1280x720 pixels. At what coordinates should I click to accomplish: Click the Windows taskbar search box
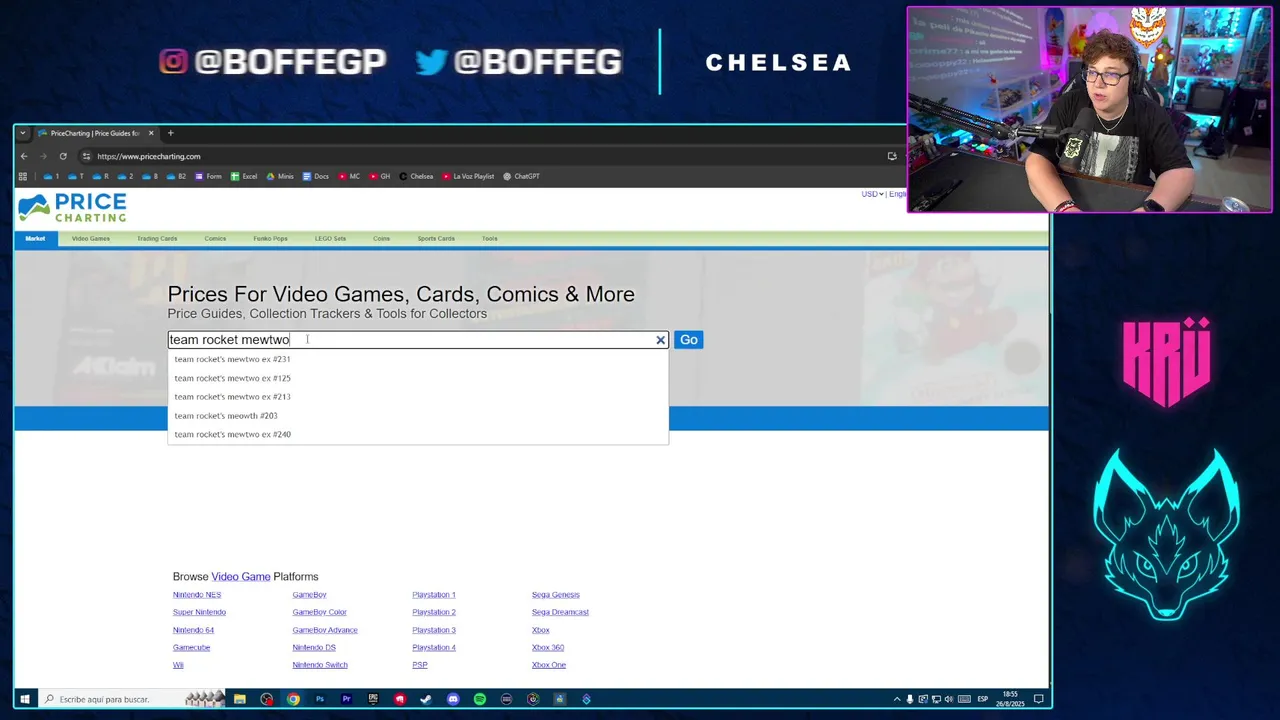coord(133,699)
